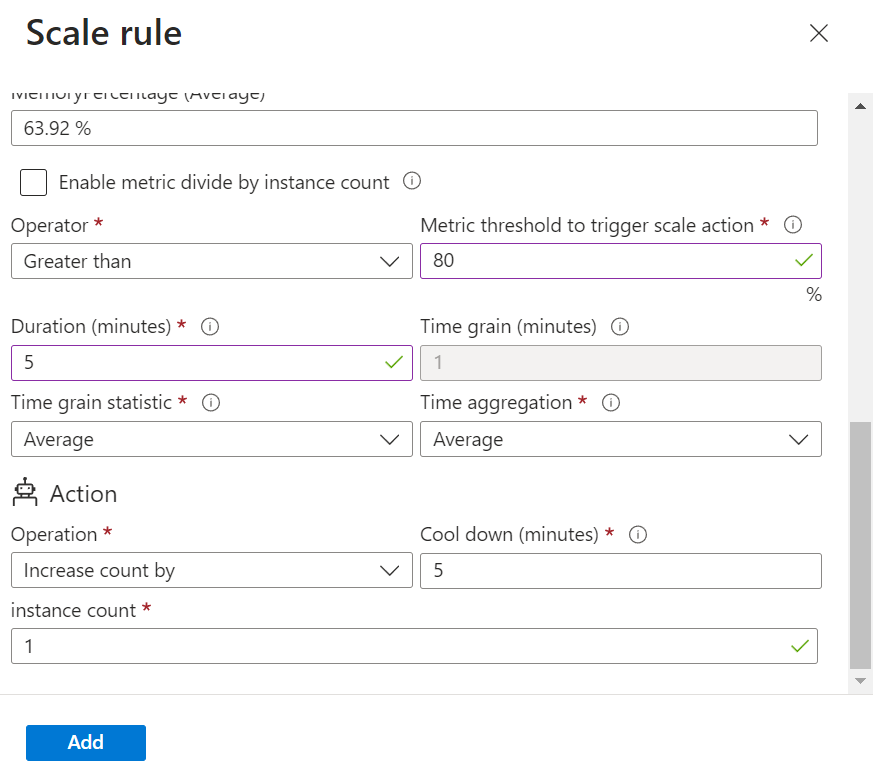Expand the Time grain statistic dropdown
Viewport: 873px width, 771px height.
pos(211,440)
